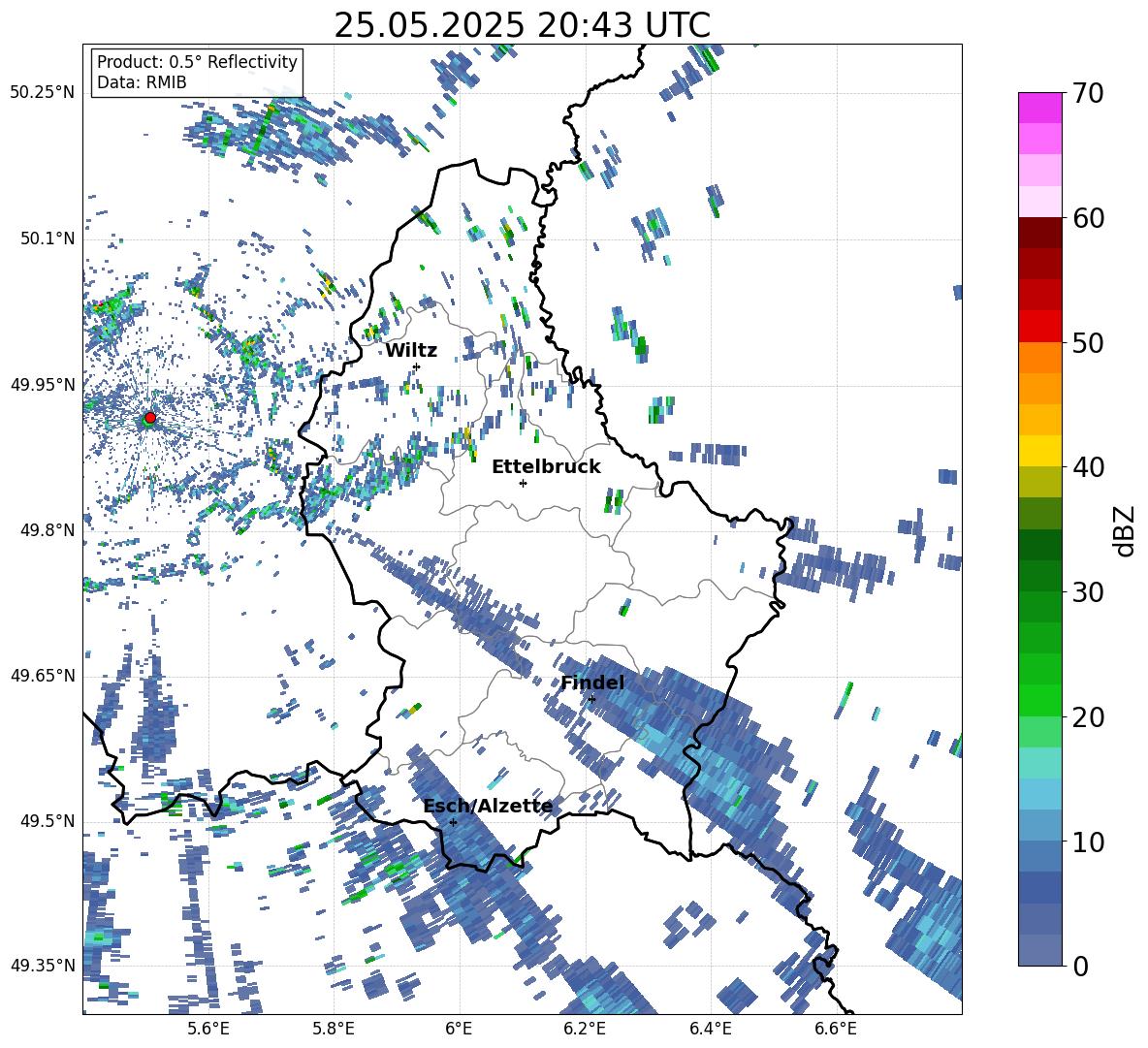Click the 30 tick on the colorbar

coord(1088,592)
